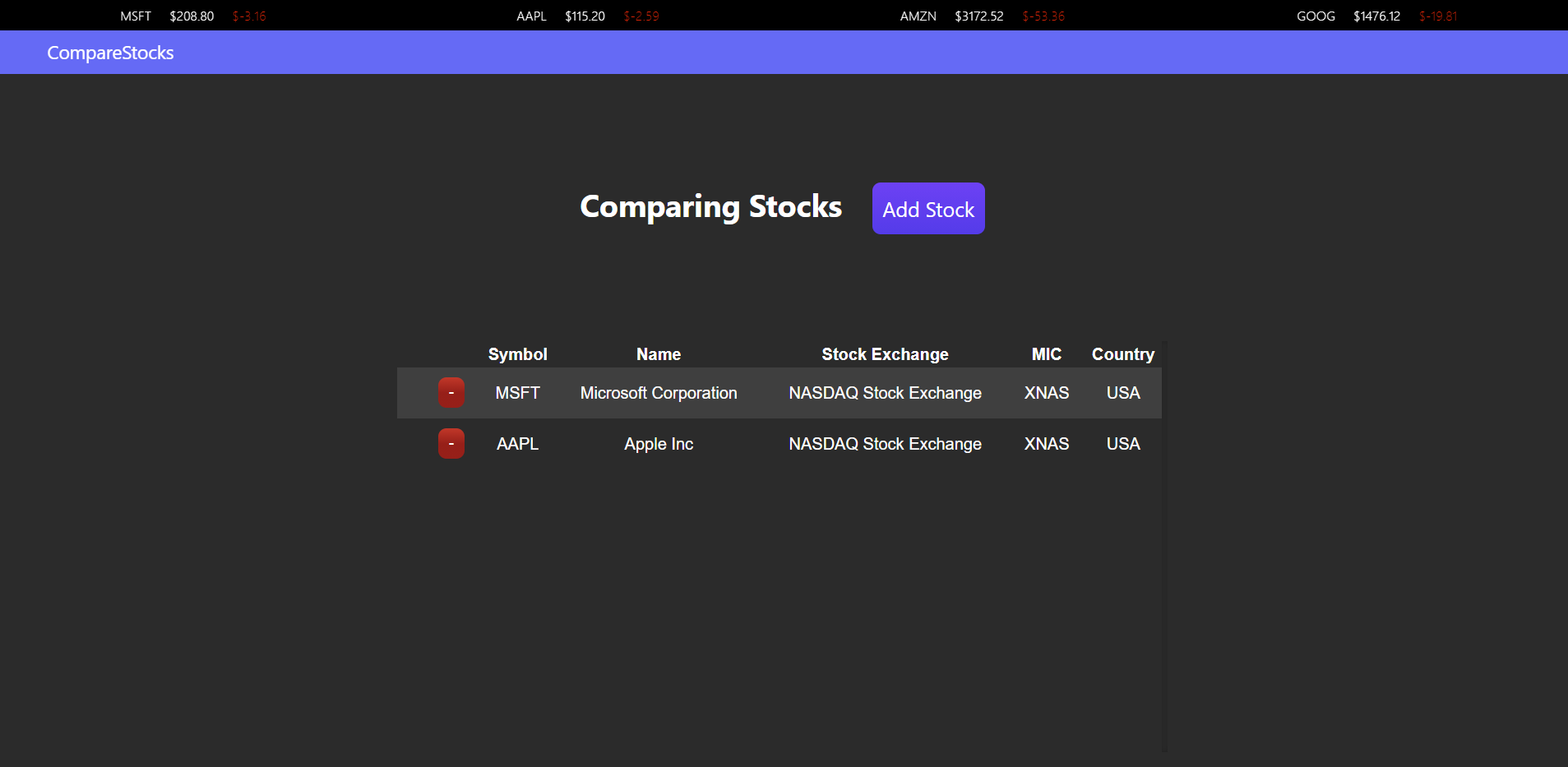Click the Comparing Stocks heading
Screen dimensions: 1568x767
point(711,207)
